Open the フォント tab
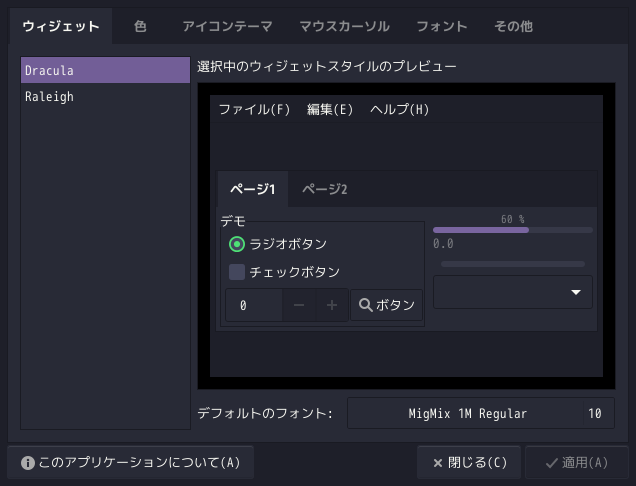The image size is (636, 486). pos(442,26)
